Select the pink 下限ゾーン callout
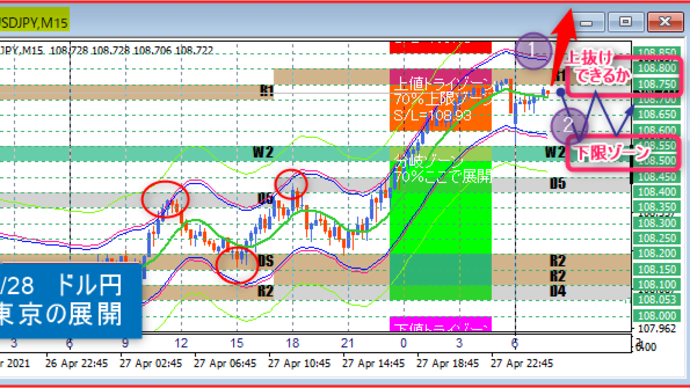 624,153
